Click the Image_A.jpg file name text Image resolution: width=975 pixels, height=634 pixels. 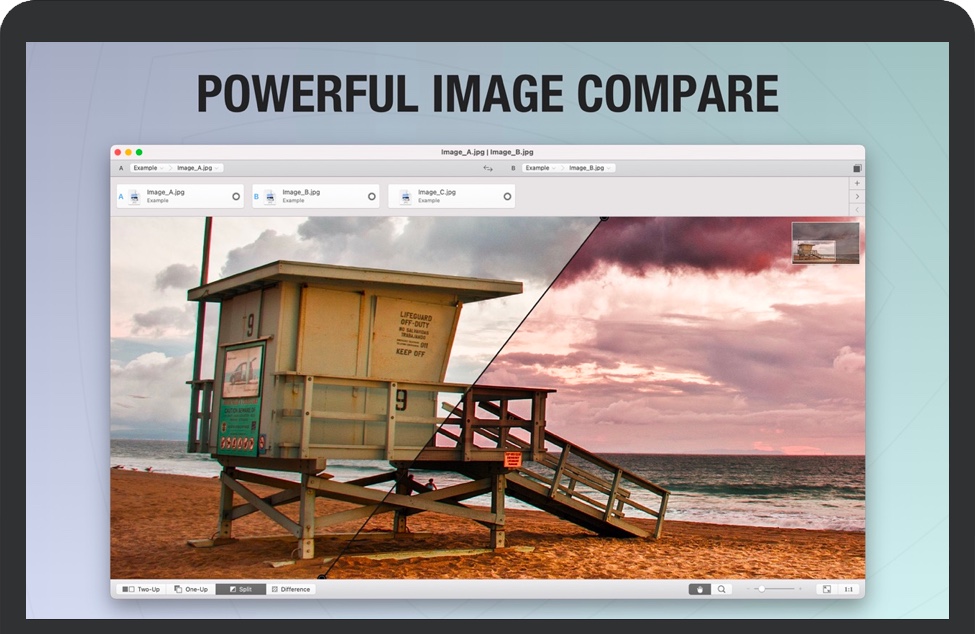(x=165, y=192)
